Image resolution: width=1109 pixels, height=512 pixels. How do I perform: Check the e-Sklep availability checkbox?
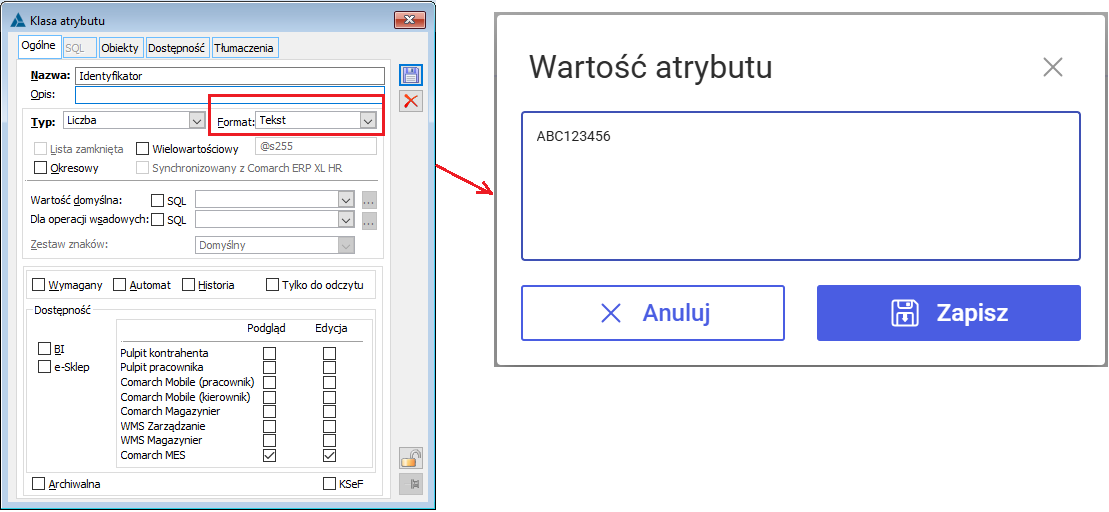[x=45, y=366]
